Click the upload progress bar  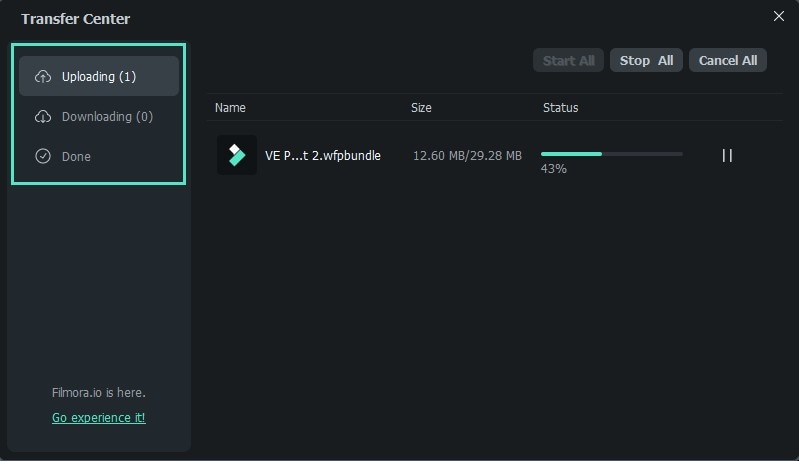[x=611, y=154]
